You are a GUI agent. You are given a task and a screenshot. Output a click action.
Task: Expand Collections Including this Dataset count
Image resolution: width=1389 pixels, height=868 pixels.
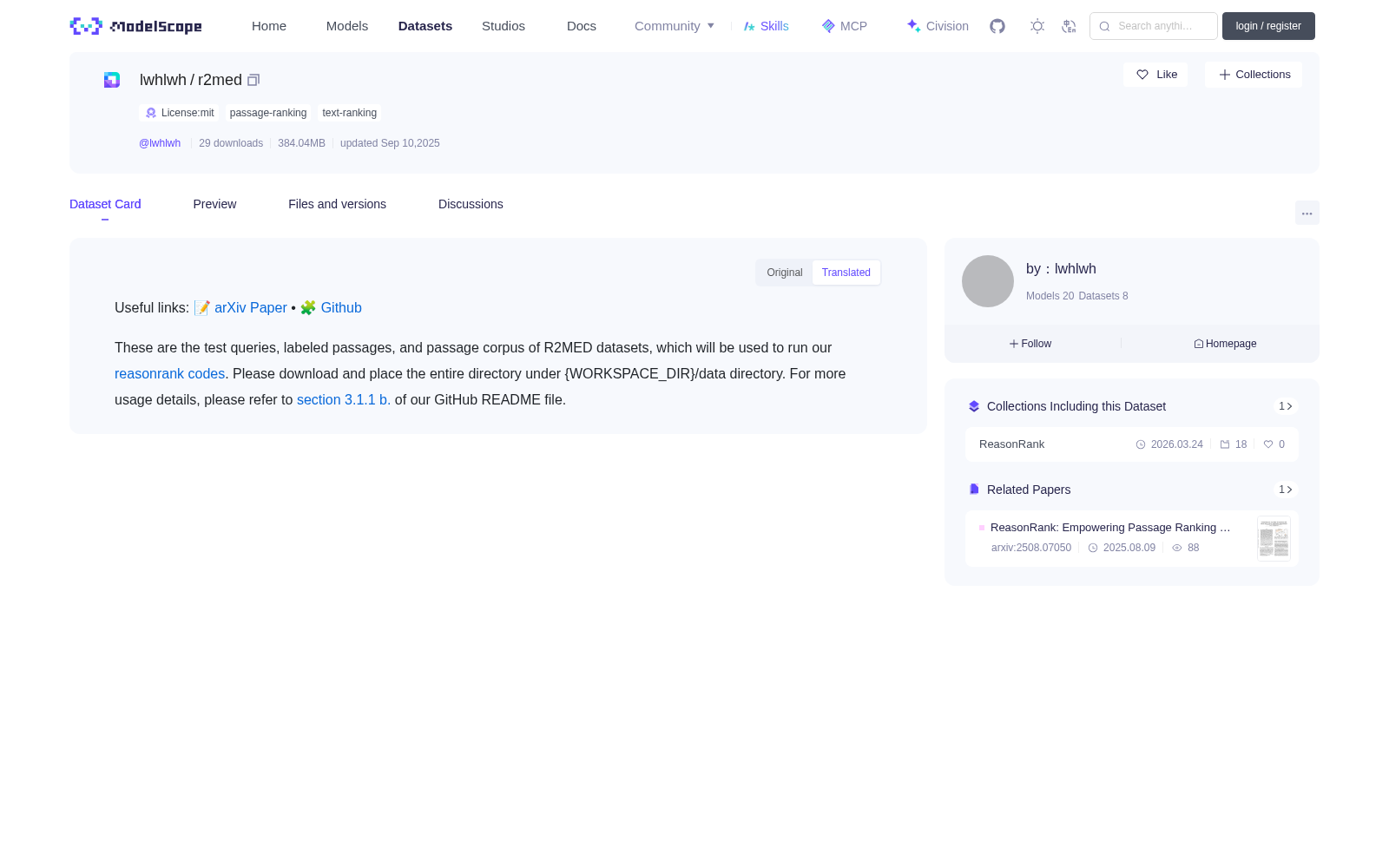coord(1286,406)
